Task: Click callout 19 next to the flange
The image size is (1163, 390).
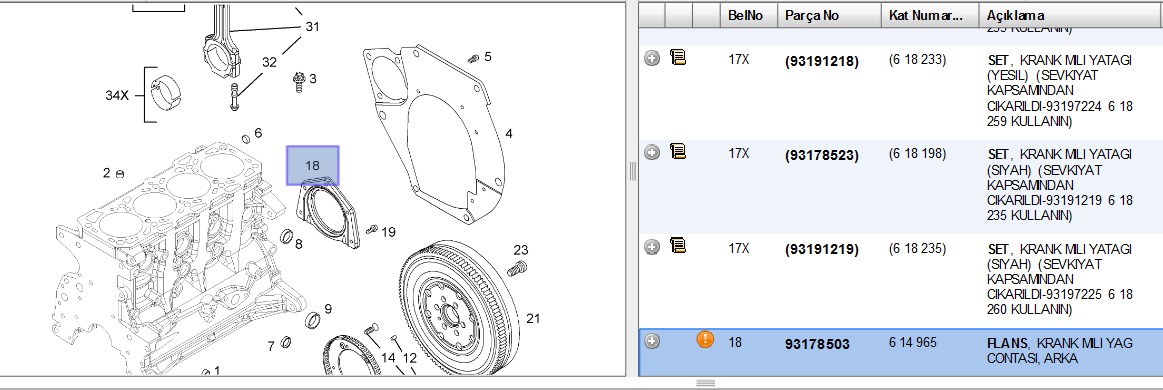Action: 389,232
